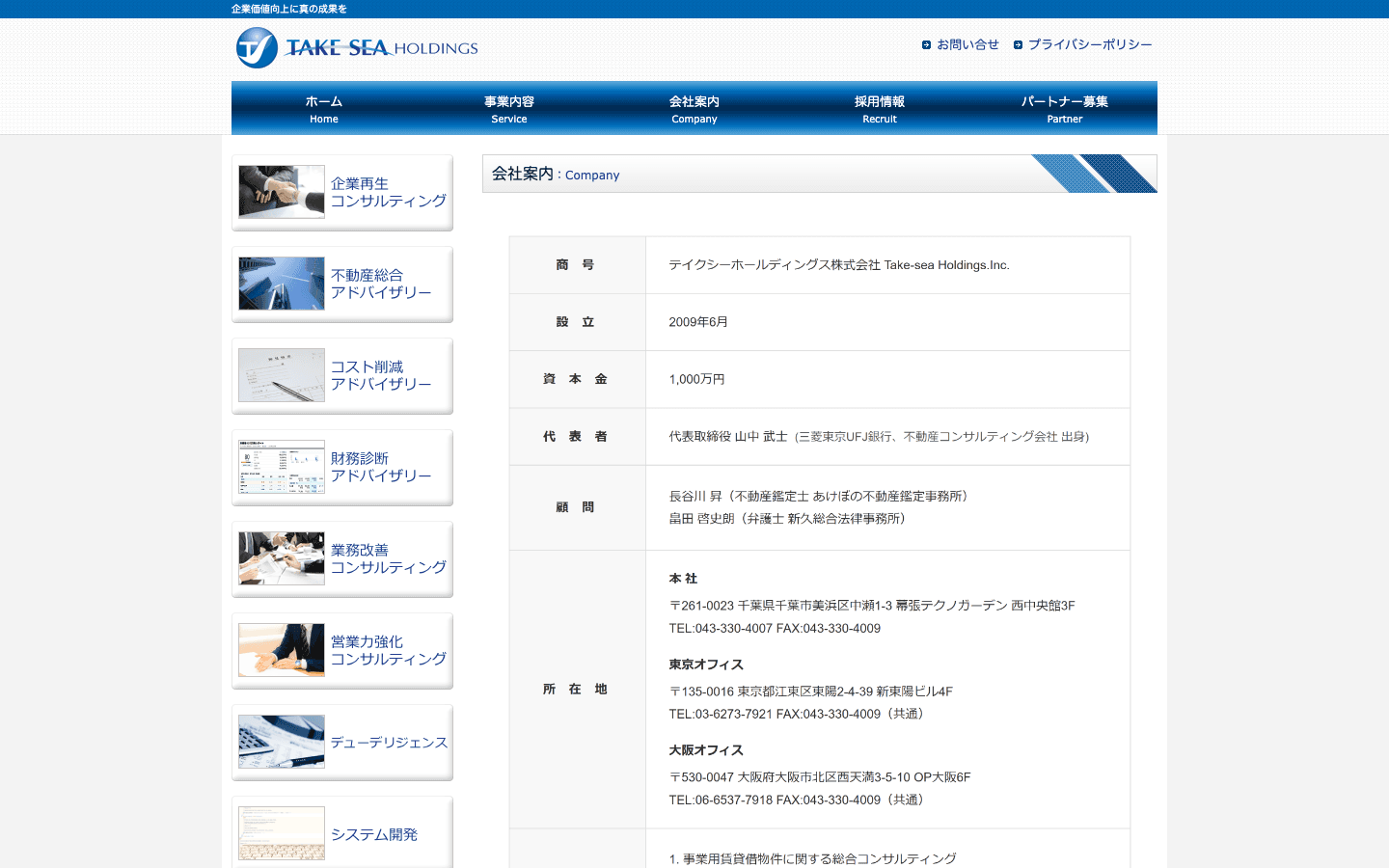1389x868 pixels.
Task: Open the 不動産総合アドバイザリー link
Action: pos(381,284)
